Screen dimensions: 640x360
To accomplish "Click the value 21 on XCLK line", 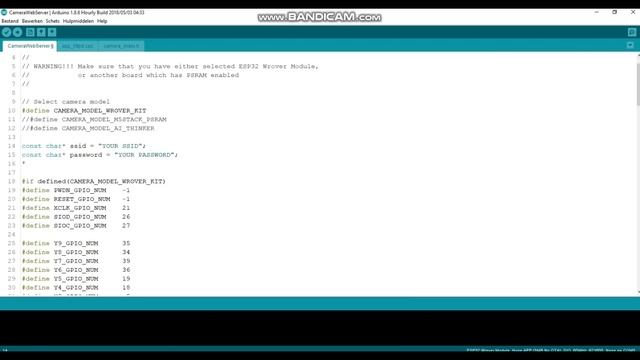I will (126, 208).
